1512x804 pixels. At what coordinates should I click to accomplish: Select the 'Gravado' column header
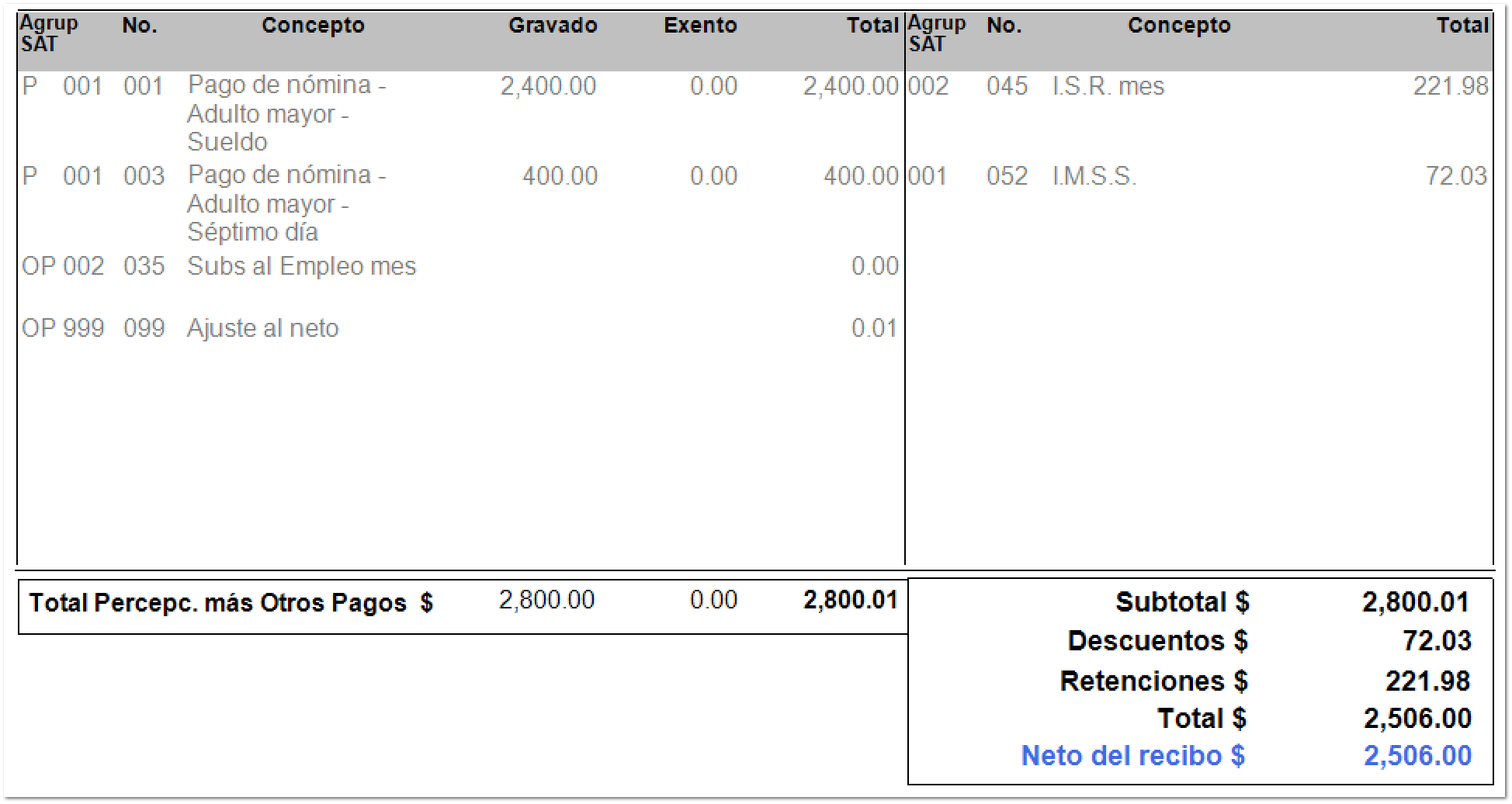pos(553,26)
